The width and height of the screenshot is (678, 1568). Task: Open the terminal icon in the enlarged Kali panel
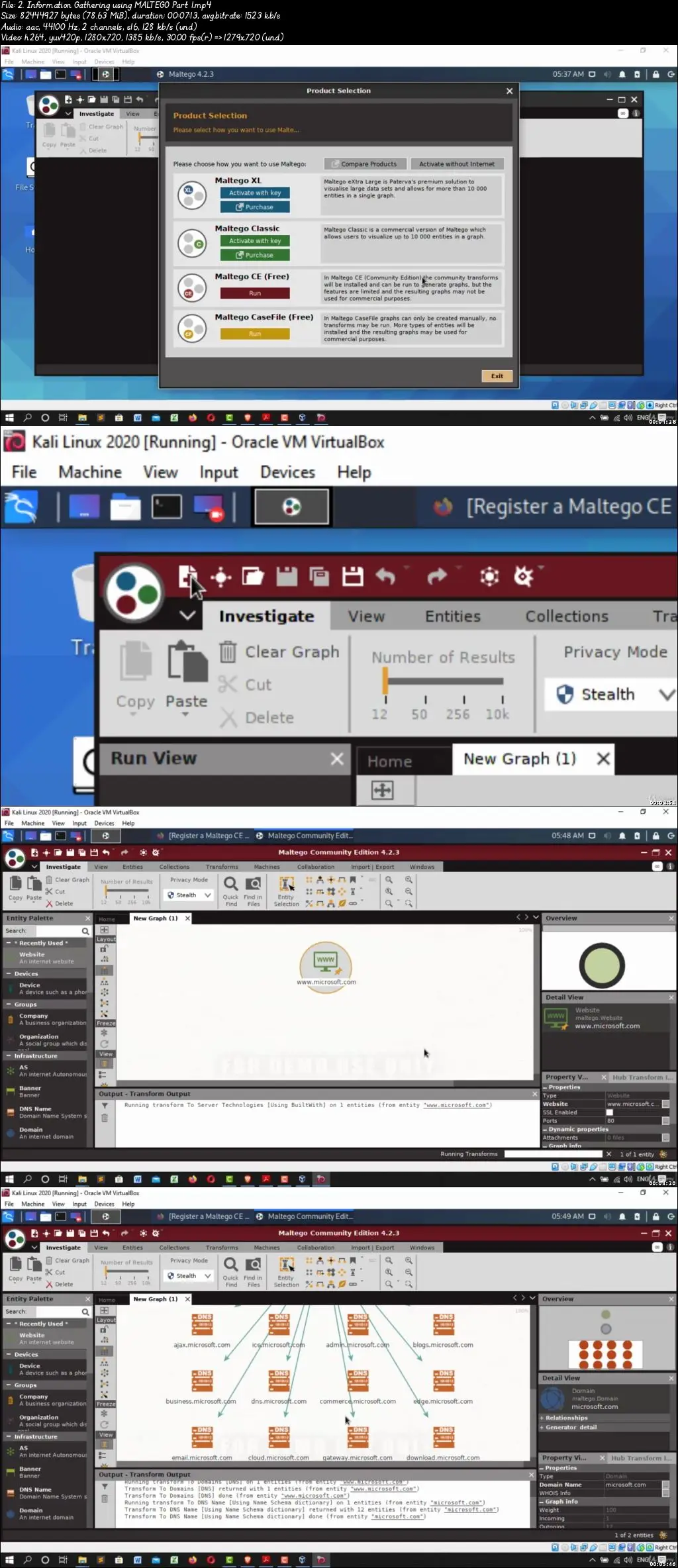coord(167,507)
